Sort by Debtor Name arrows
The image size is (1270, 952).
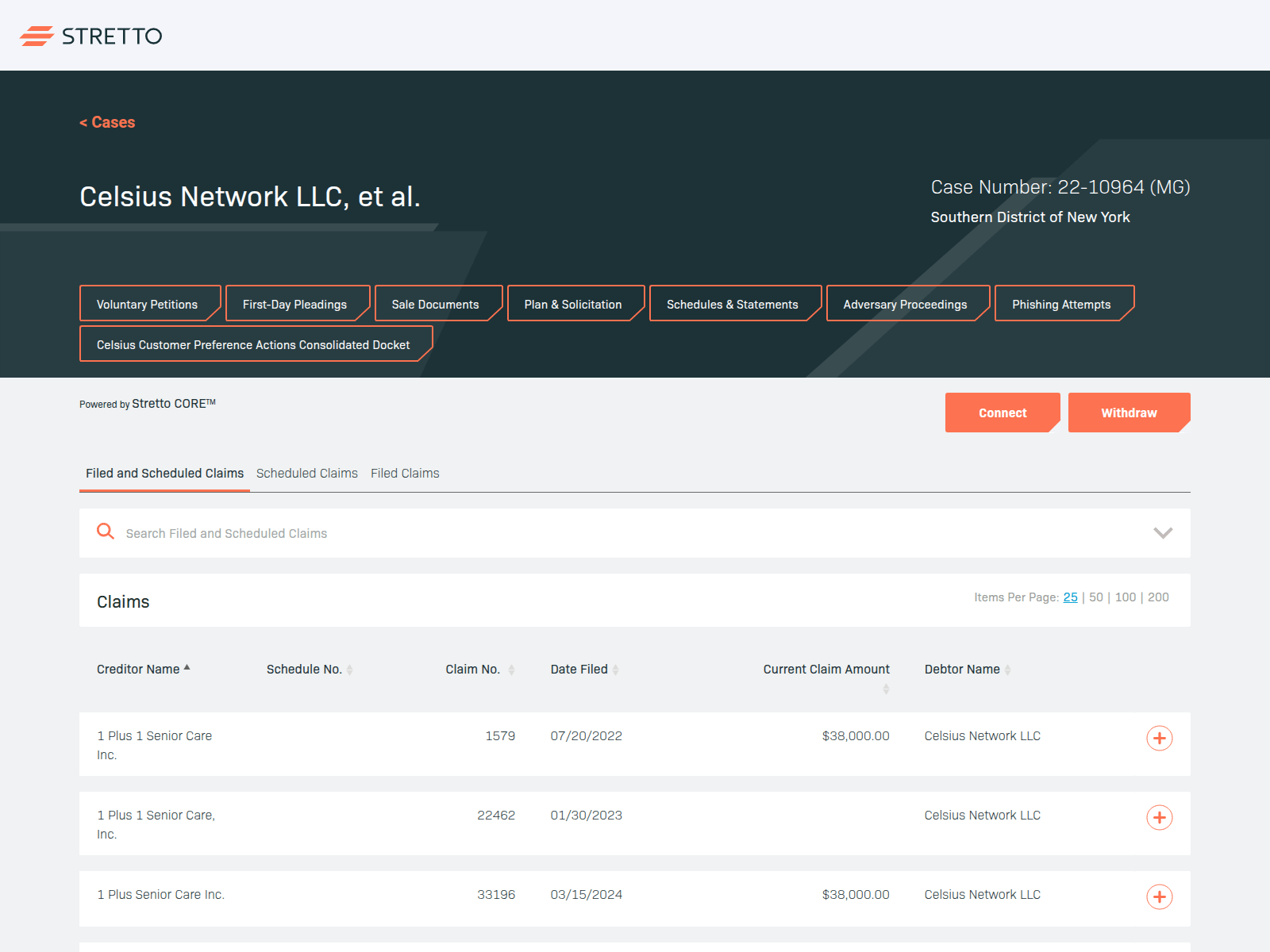point(1007,670)
